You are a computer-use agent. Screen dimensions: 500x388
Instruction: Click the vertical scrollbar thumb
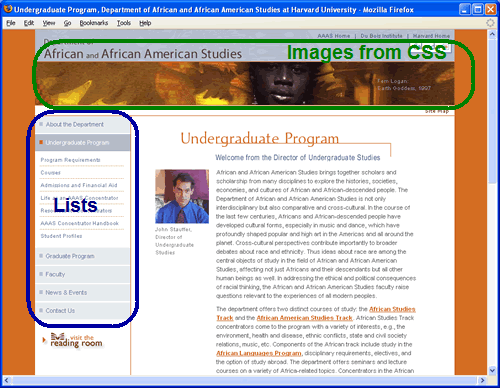(492, 111)
